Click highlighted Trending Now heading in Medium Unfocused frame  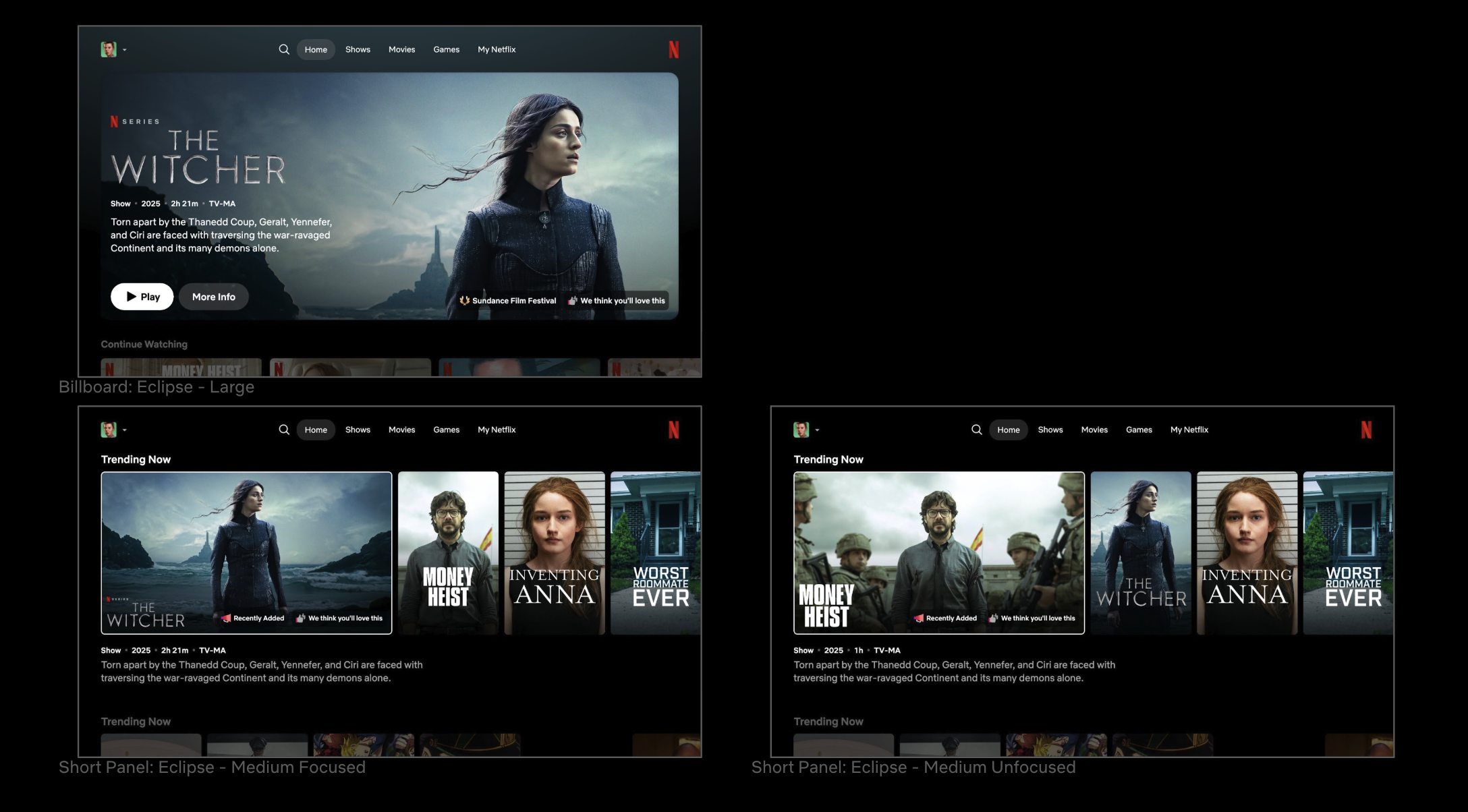(828, 459)
